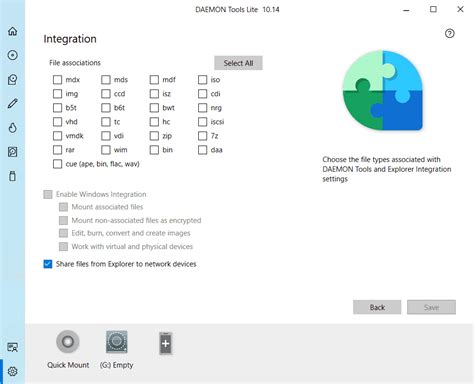Check the mdf file association

click(154, 80)
